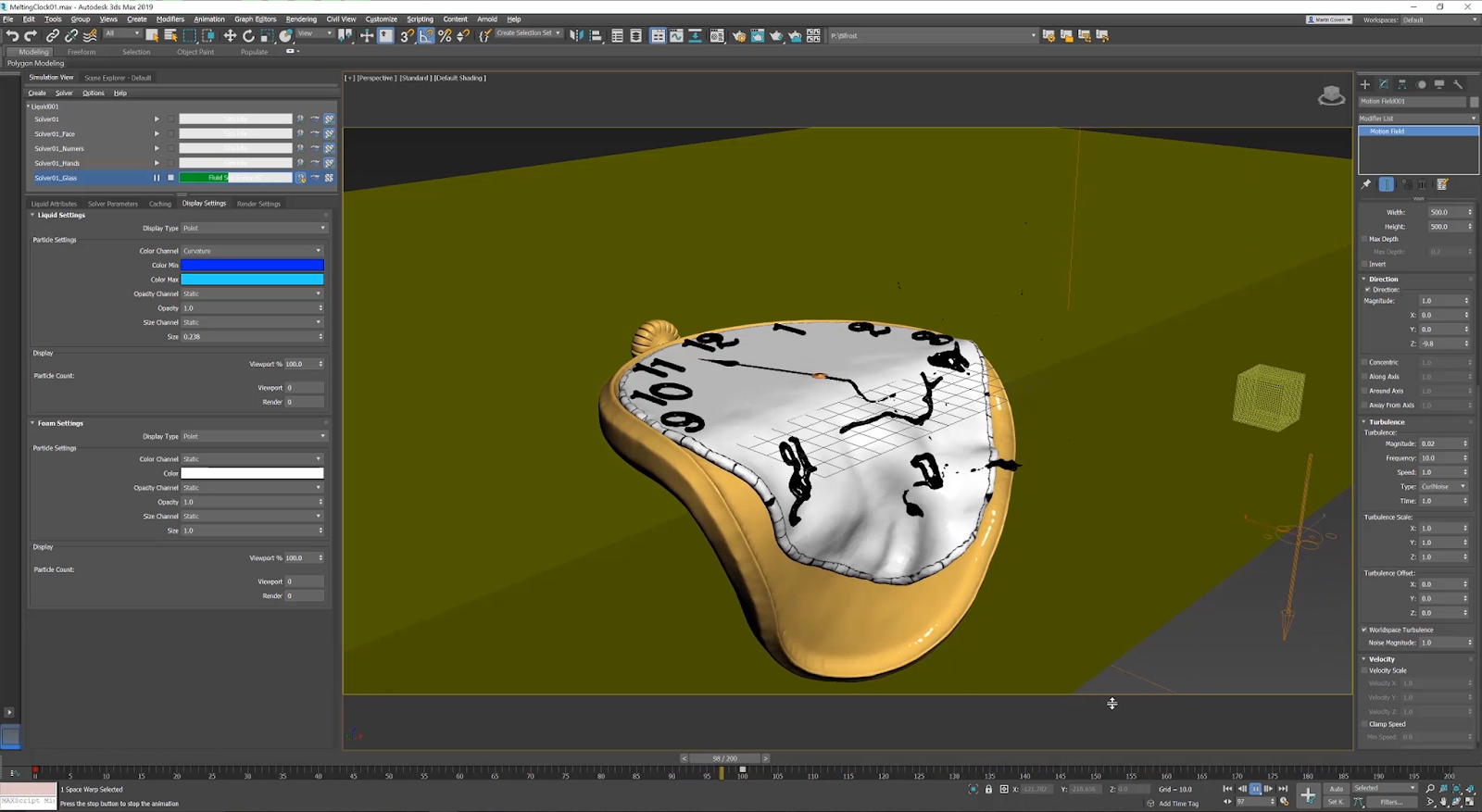Click the large Set Keys plus button
The height and width of the screenshot is (812, 1482).
(x=1308, y=794)
